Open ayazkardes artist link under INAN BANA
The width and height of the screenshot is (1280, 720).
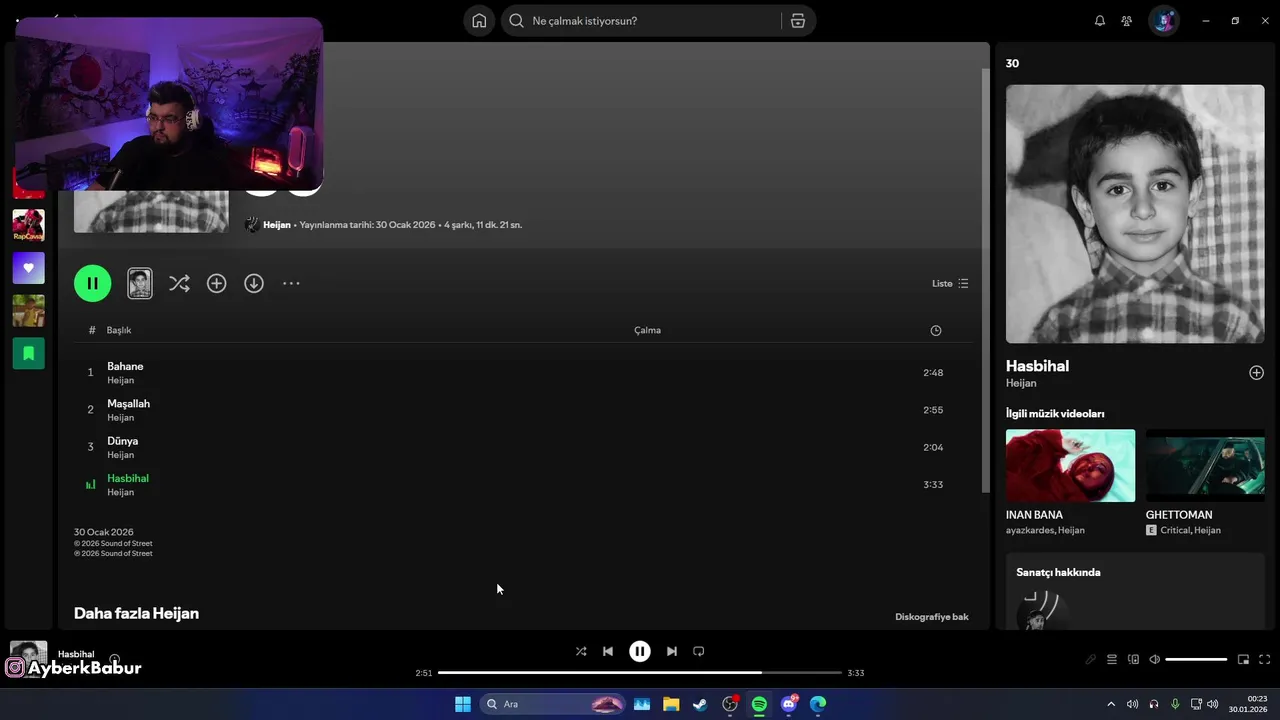click(1030, 530)
